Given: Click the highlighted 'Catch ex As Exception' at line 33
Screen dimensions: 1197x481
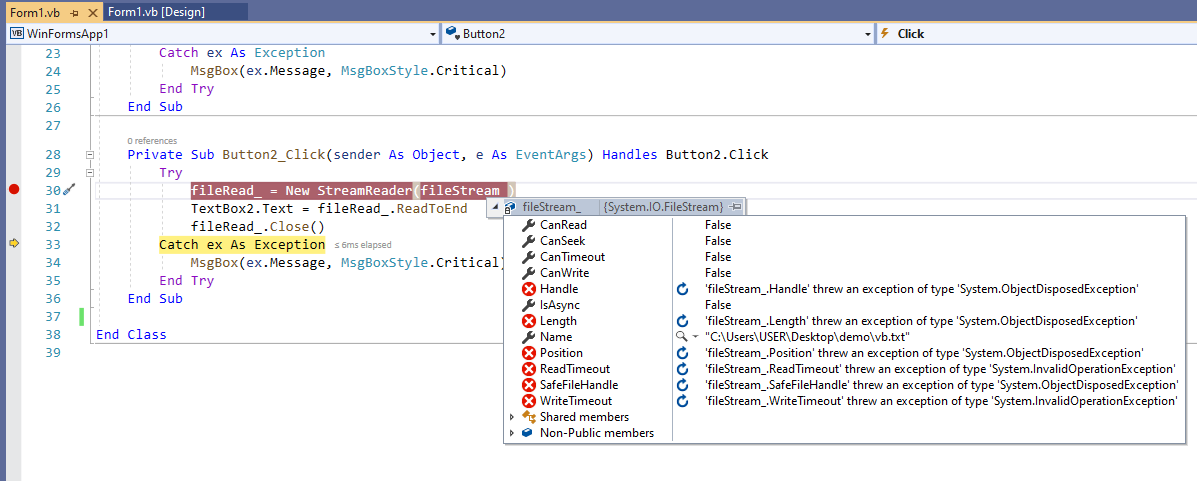Looking at the screenshot, I should click(x=242, y=244).
